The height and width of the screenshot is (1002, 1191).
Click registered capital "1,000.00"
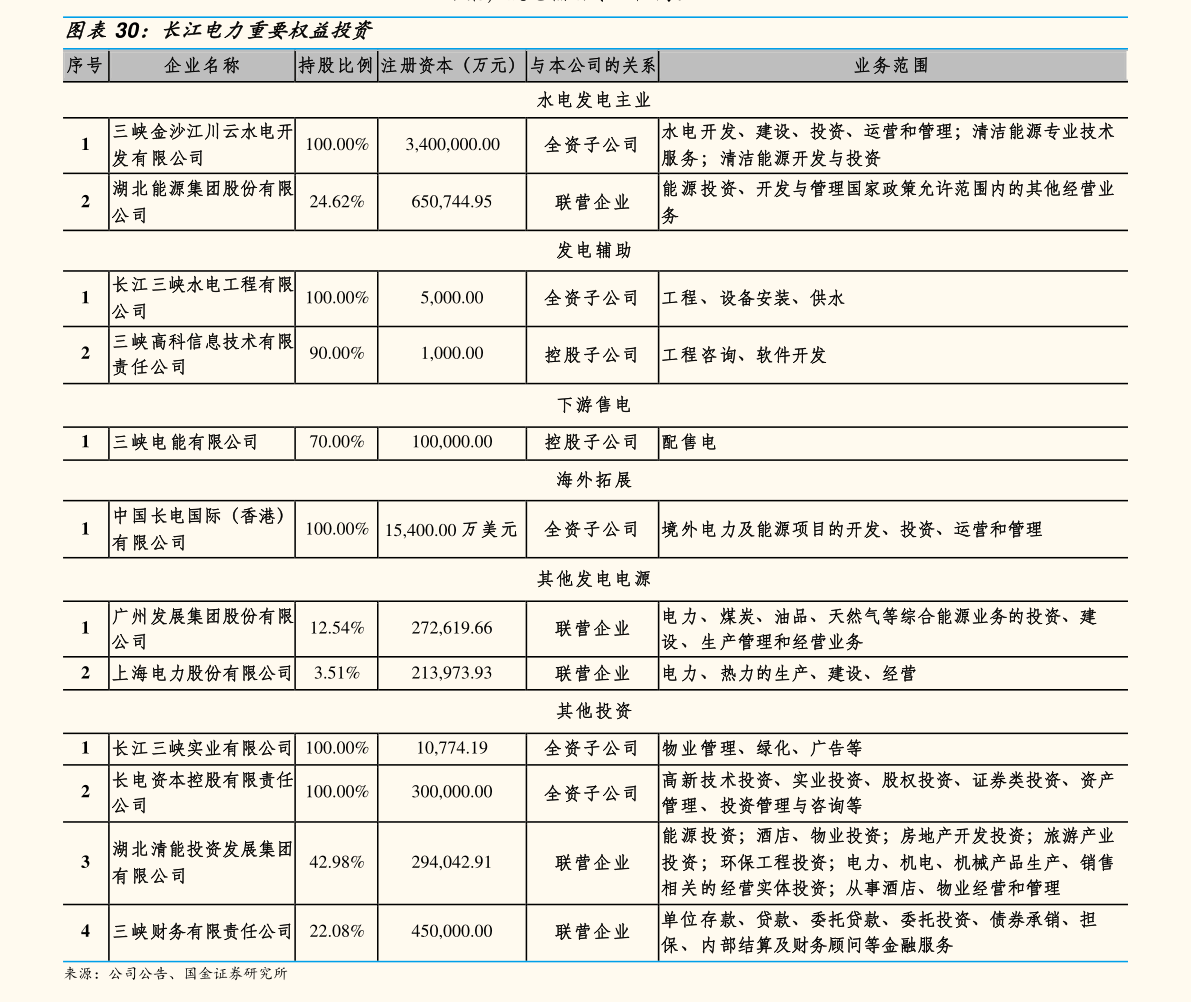pos(452,353)
